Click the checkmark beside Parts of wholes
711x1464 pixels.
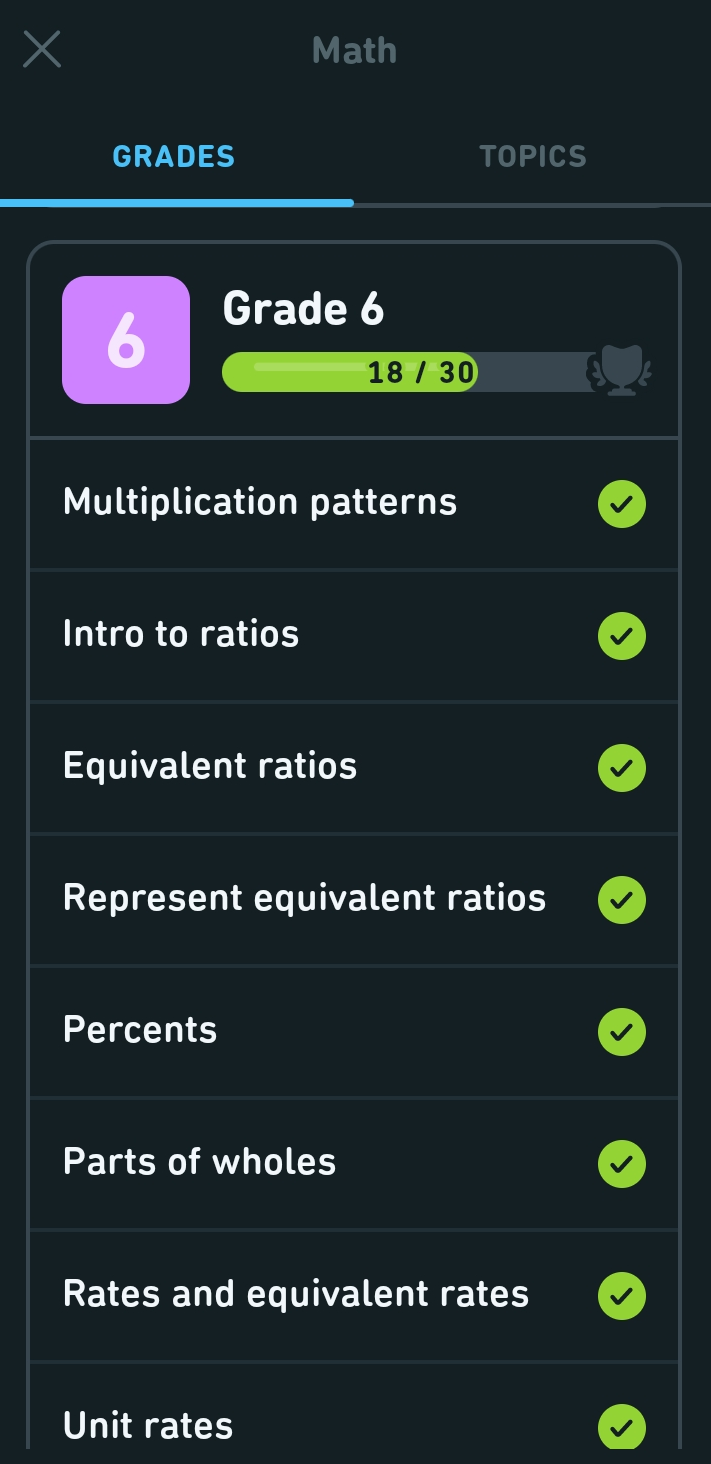pos(621,1163)
